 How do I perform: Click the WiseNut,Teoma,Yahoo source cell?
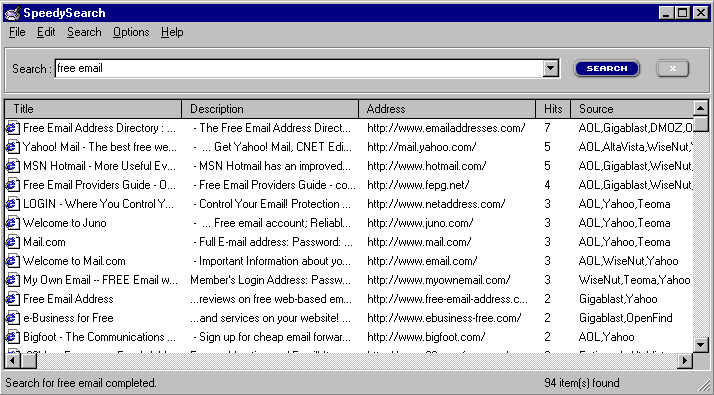point(634,280)
